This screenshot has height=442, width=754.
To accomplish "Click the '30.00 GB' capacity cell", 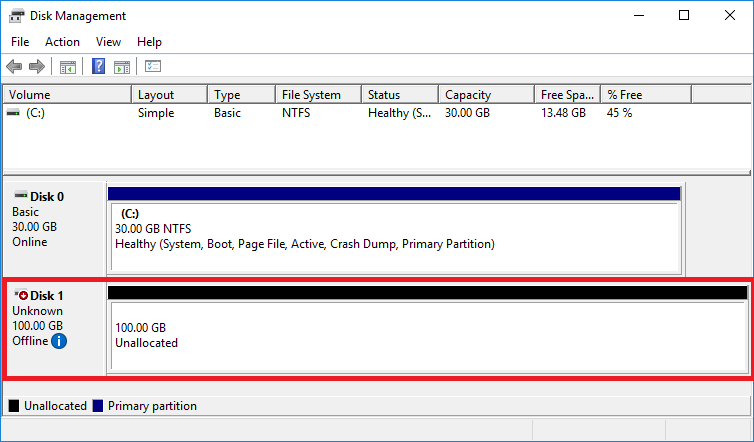I will tap(467, 113).
